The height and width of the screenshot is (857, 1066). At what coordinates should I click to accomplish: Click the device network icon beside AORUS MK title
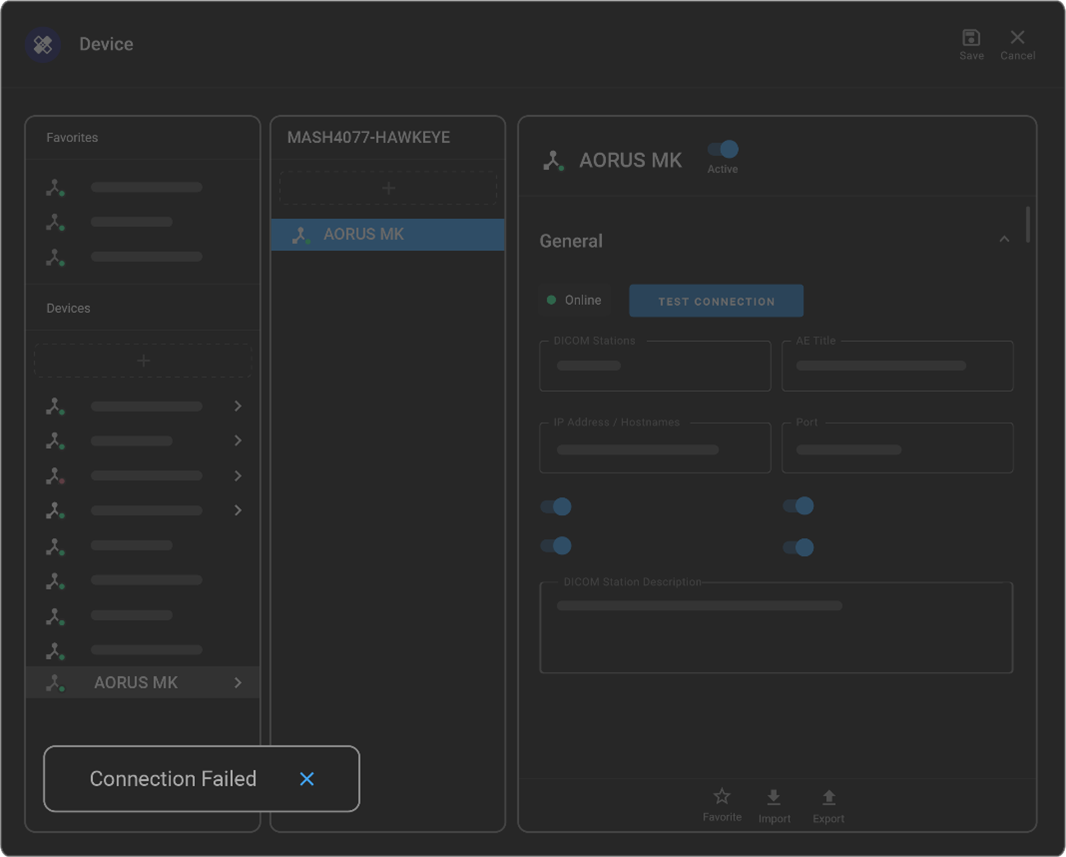(553, 159)
